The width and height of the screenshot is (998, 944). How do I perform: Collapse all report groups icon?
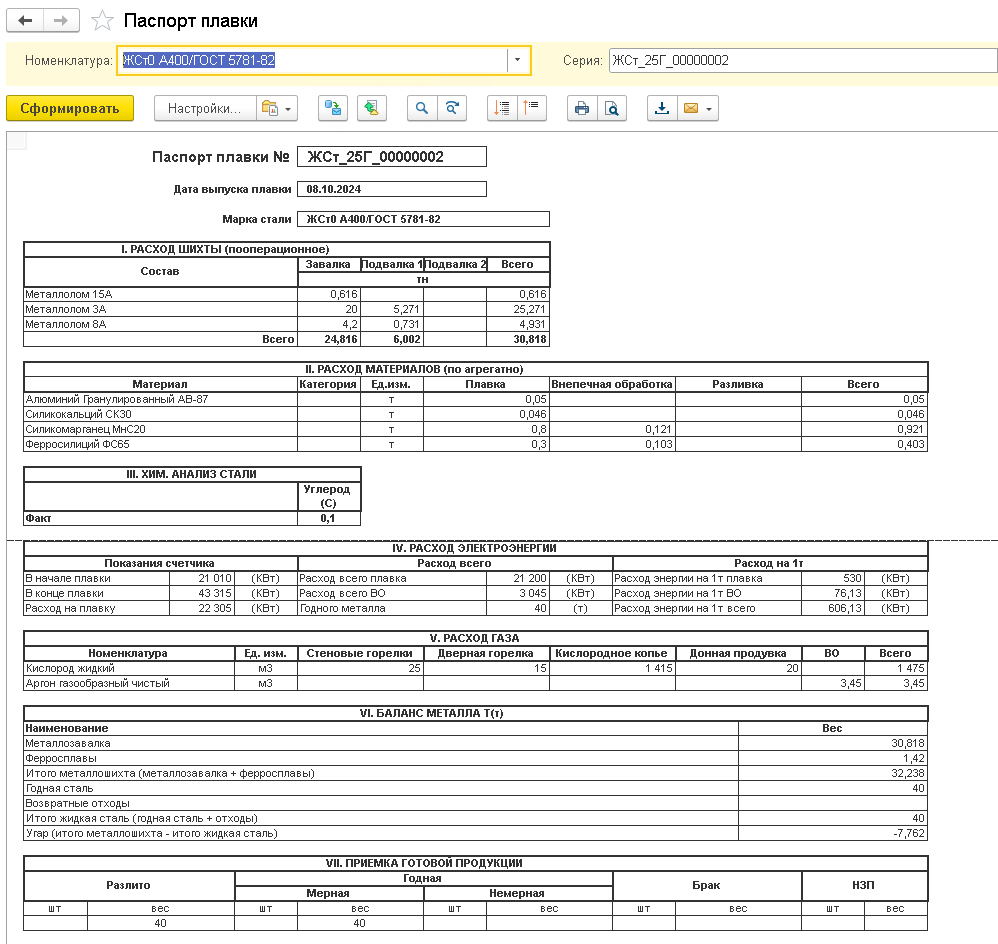[x=532, y=109]
